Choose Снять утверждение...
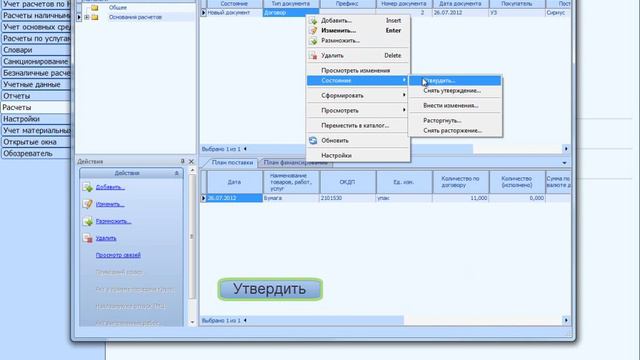Viewport: 640px width, 360px height. (455, 91)
